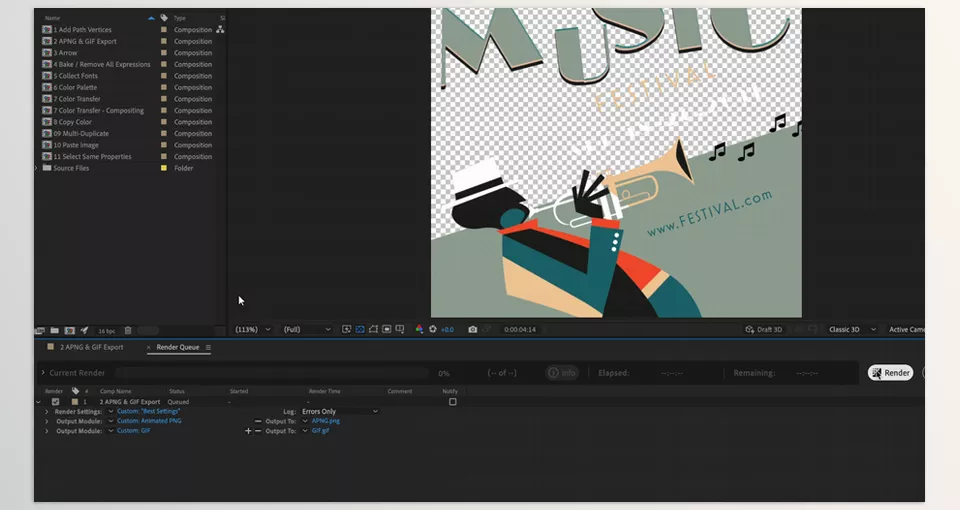This screenshot has width=960, height=510.
Task: Reset exposure aperture icon
Action: (433, 329)
